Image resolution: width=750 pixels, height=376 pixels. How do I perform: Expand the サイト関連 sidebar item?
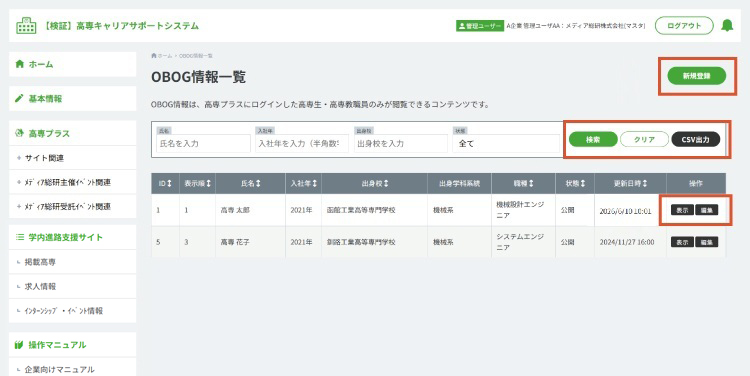[72, 158]
